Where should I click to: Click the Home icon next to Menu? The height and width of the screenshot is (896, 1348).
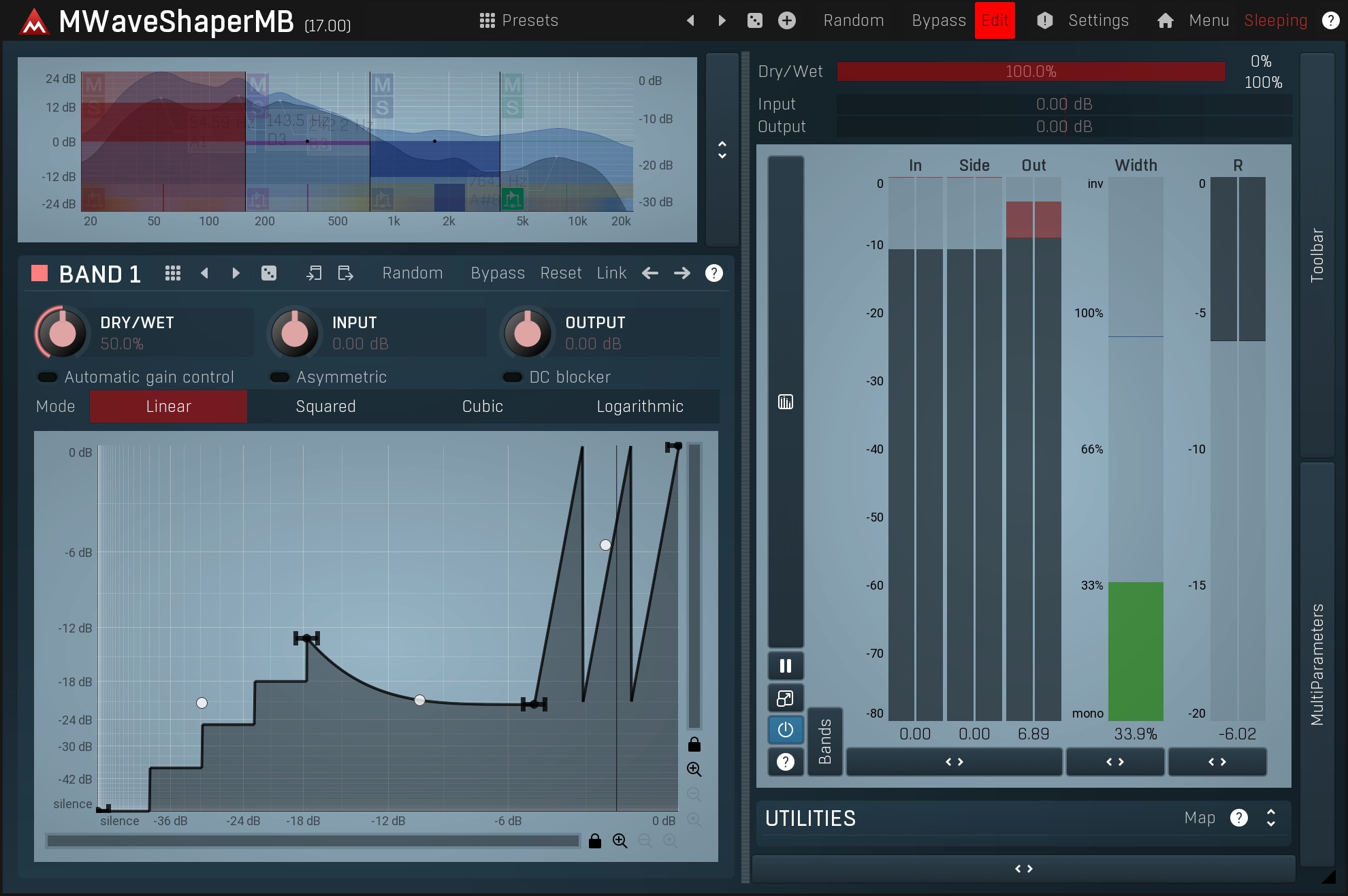click(x=1165, y=20)
